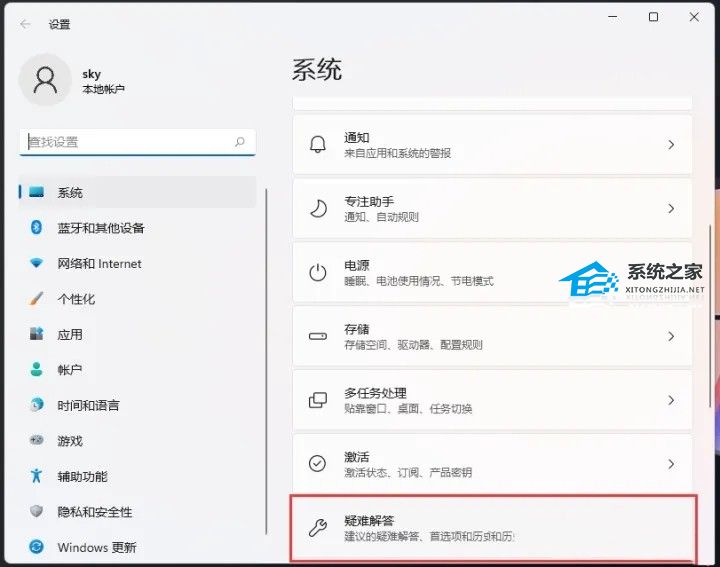The width and height of the screenshot is (720, 567).
Task: Select 系统 in the sidebar
Action: pos(137,192)
